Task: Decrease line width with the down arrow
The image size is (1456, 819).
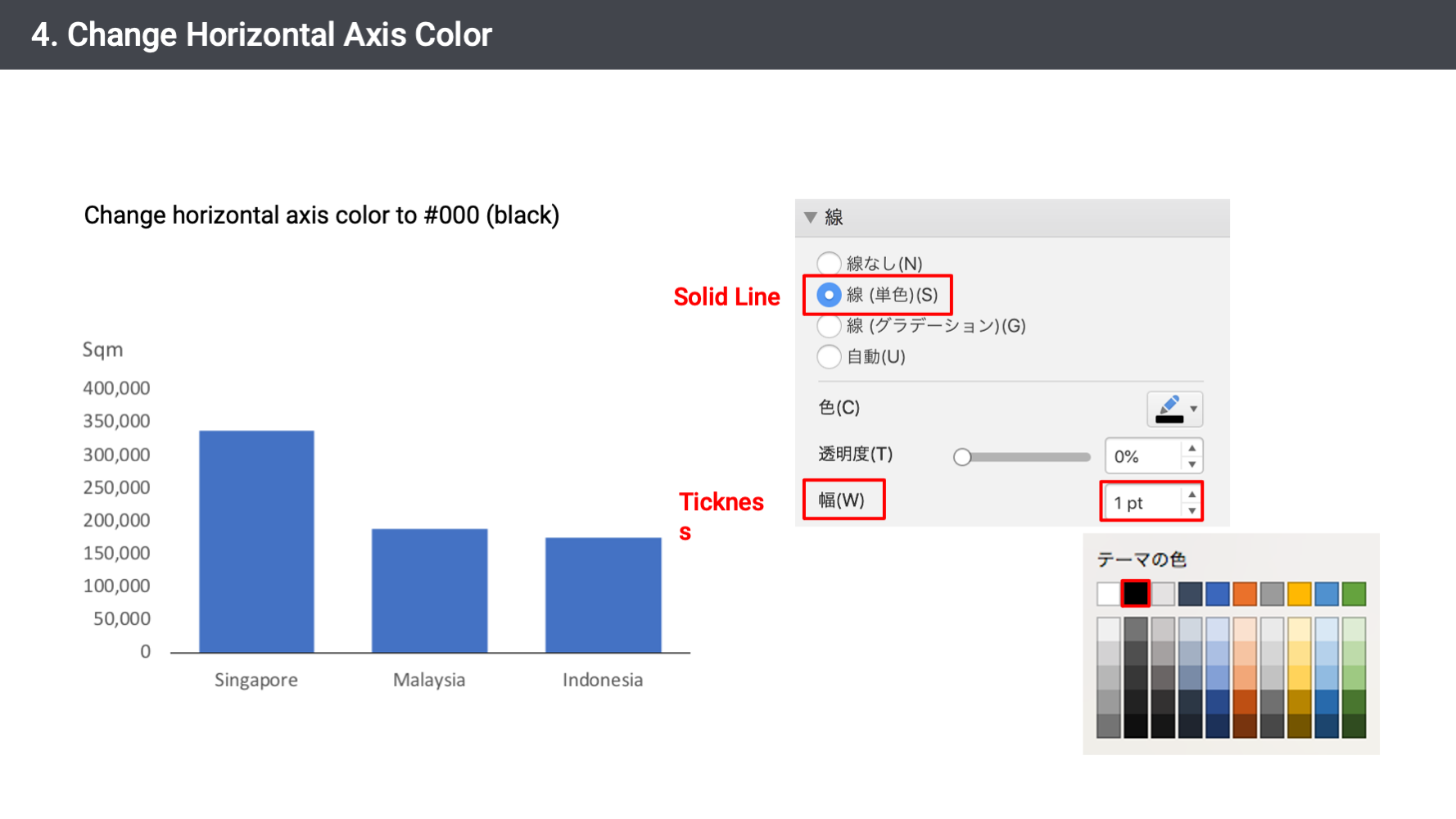Action: coord(1192,511)
